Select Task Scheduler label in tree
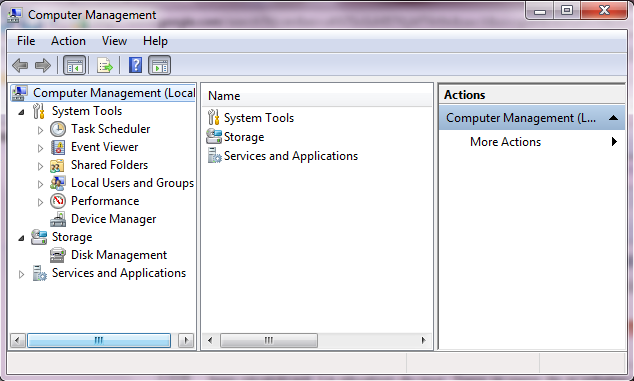The image size is (634, 381). [110, 129]
